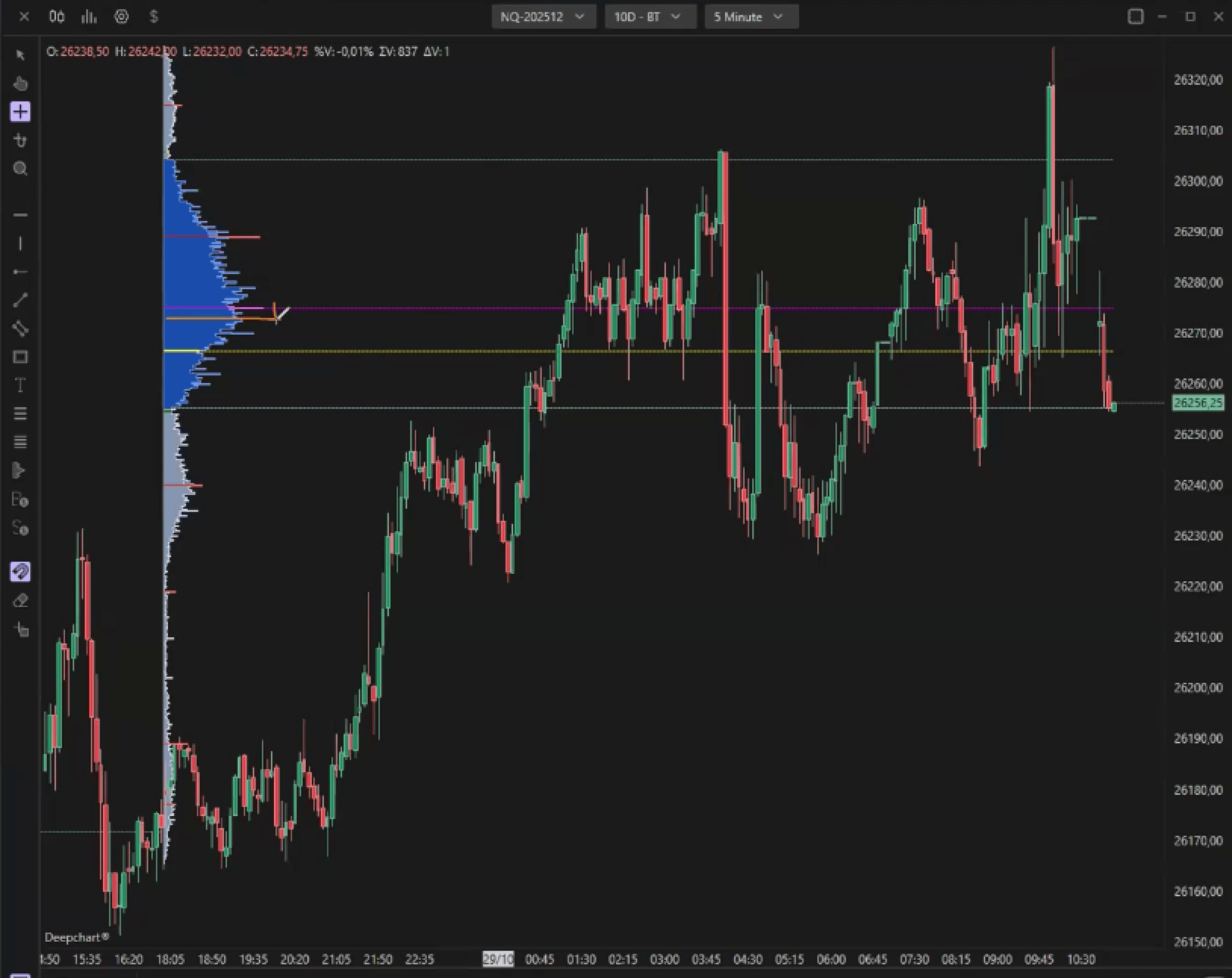Pick the vertical line drawing tool
This screenshot has height=978, width=1232.
20,244
